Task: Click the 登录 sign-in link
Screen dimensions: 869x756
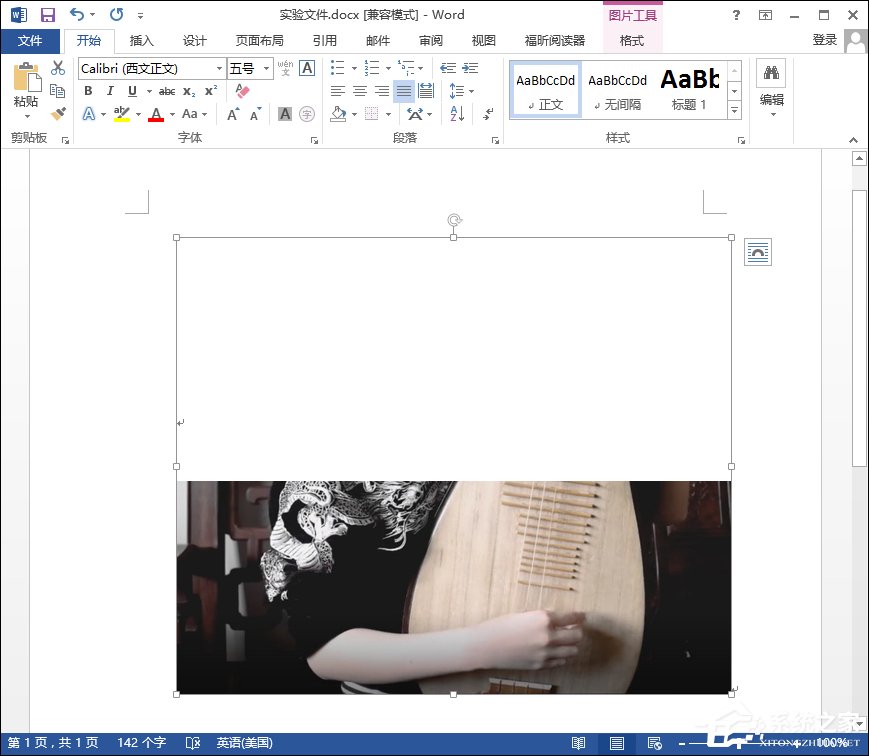Action: [824, 40]
